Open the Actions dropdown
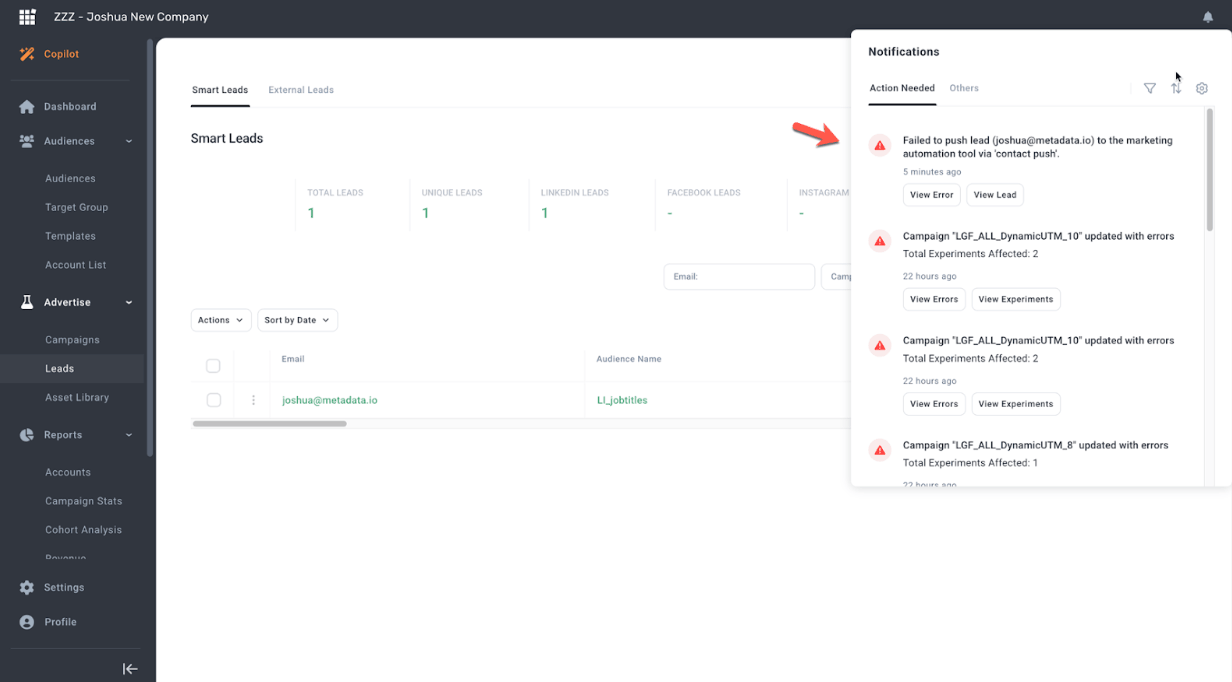 [220, 320]
